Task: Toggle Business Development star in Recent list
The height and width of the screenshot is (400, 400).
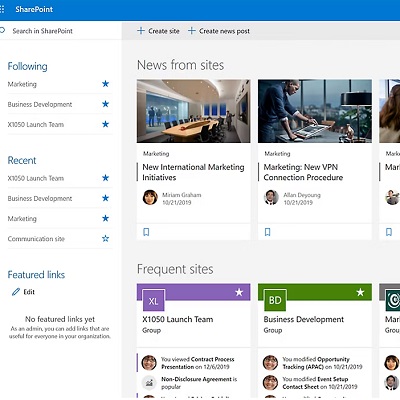Action: [x=105, y=198]
